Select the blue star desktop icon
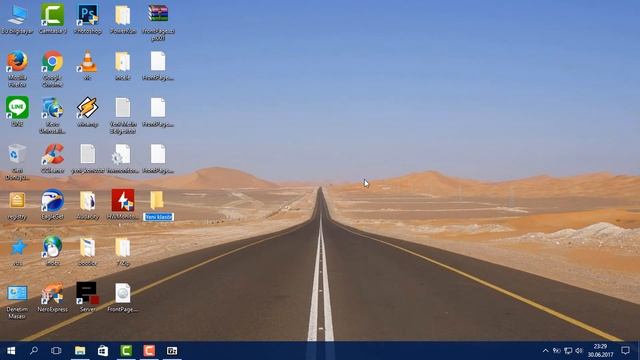 [x=18, y=247]
